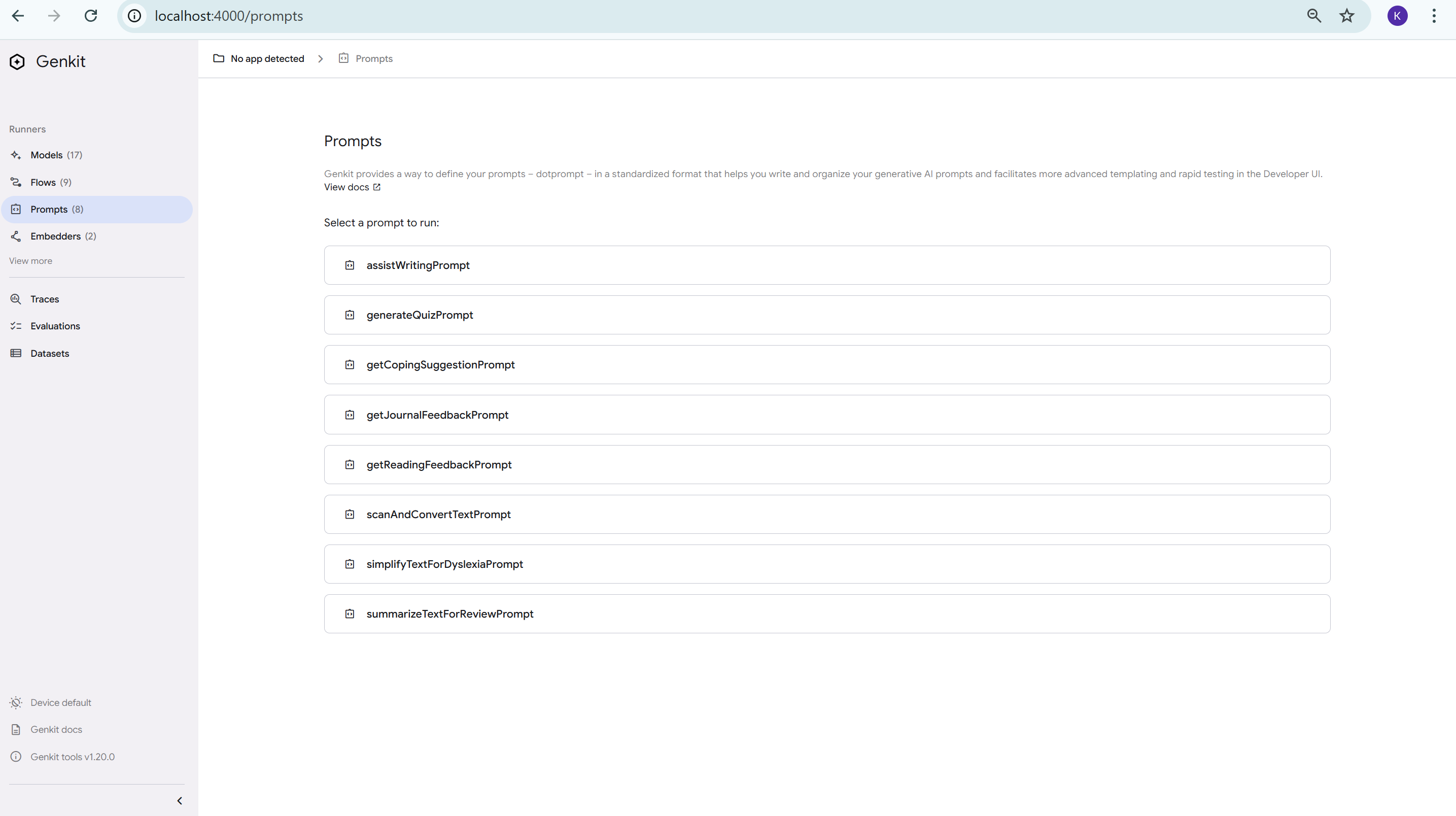Screen dimensions: 1456x816
Task: Switch to the Prompts breadcrumb item
Action: [373, 58]
